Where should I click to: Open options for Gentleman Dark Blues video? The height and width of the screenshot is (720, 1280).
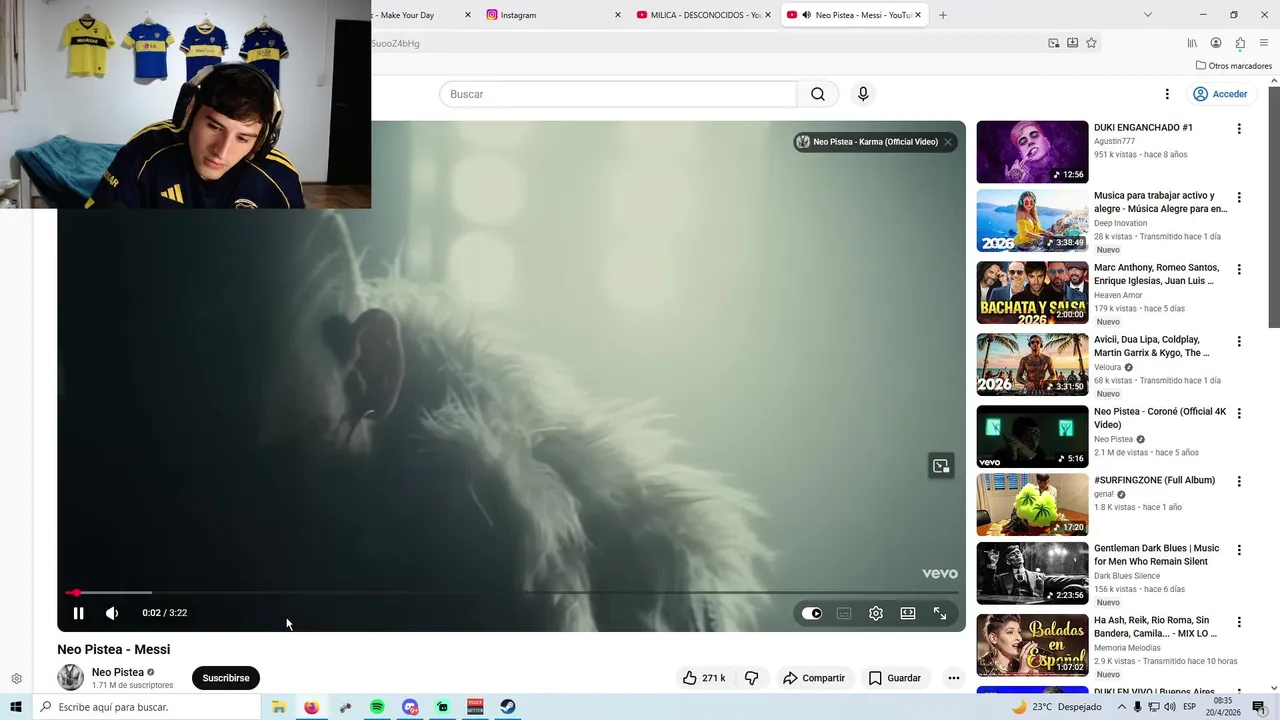point(1239,550)
